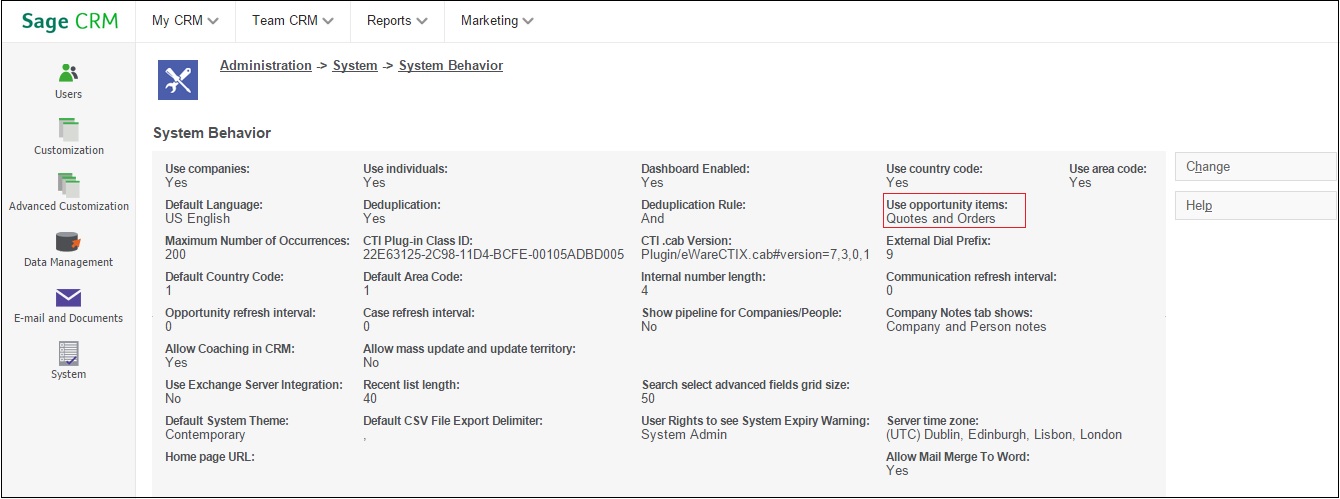Click the Sage CRM logo
The width and height of the screenshot is (1340, 499).
69,22
